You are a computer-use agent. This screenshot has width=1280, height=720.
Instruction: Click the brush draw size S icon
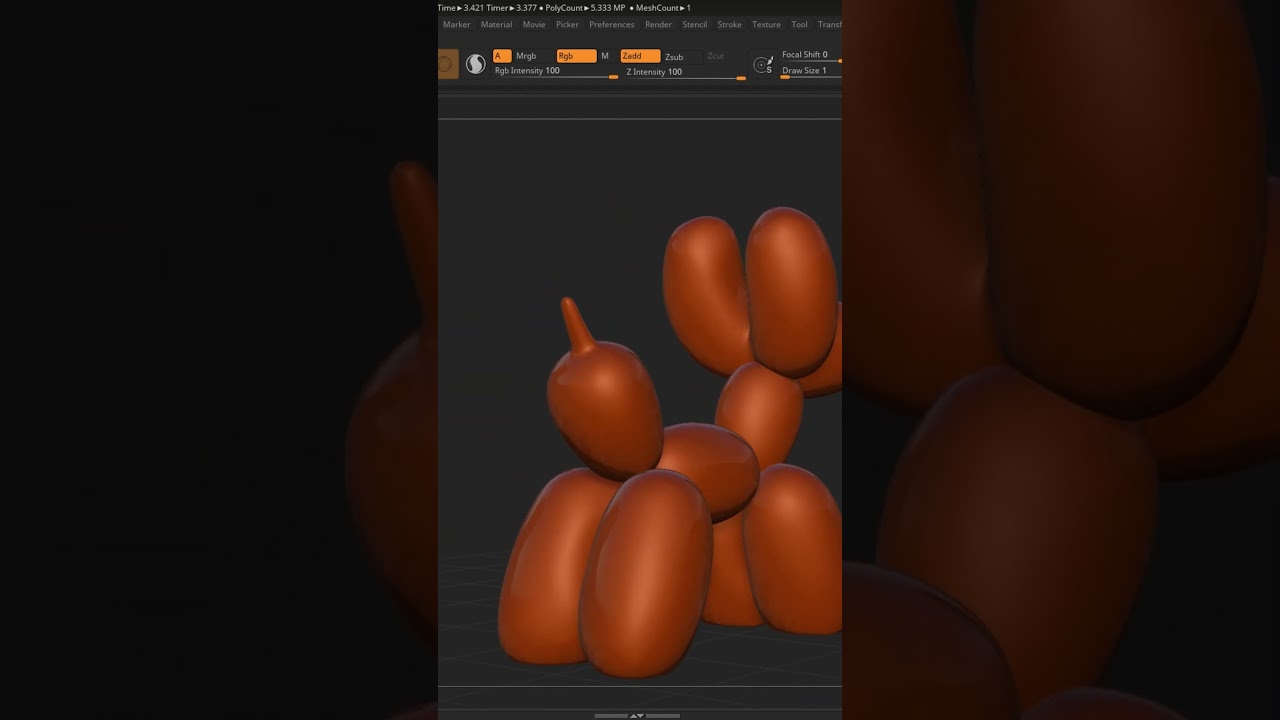(763, 65)
